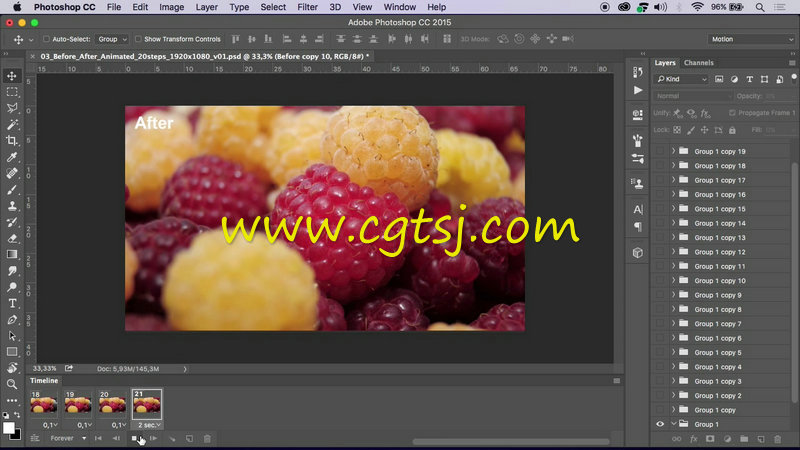Image resolution: width=800 pixels, height=450 pixels.
Task: Select the Horizontal Type tool
Action: tap(12, 303)
